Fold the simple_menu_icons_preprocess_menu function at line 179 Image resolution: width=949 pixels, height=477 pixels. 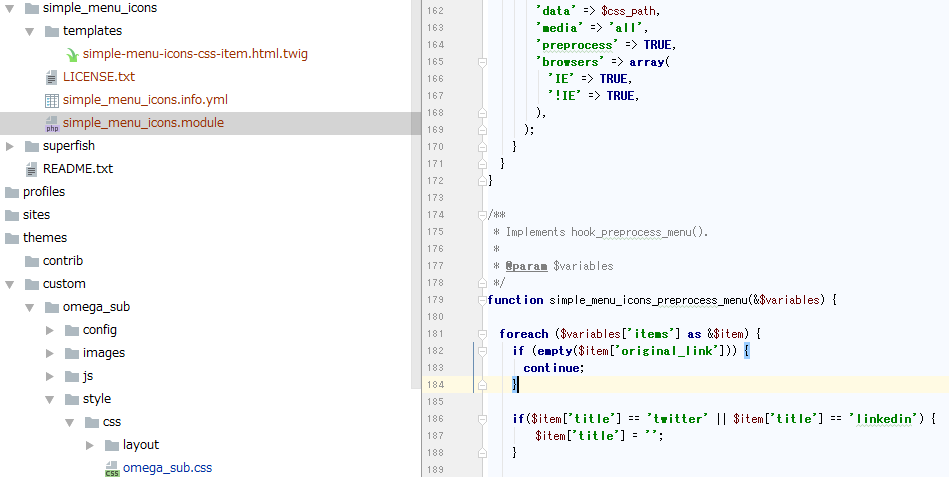click(482, 300)
